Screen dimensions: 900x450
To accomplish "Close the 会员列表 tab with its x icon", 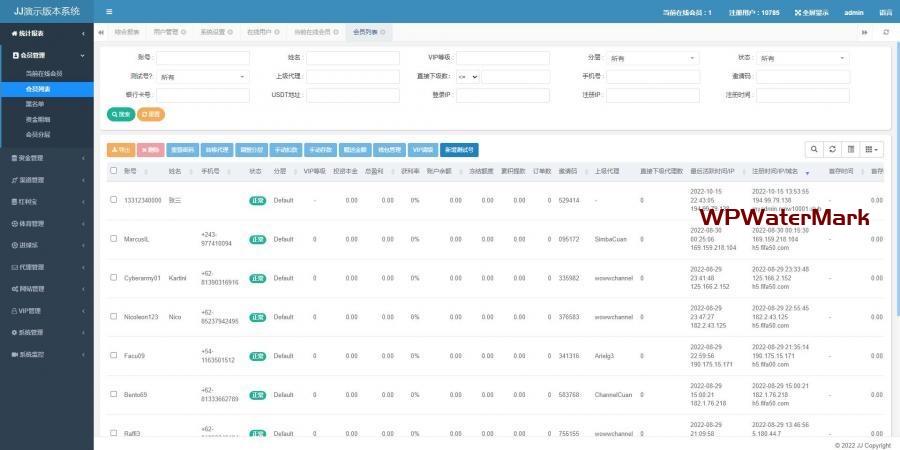I will coord(382,32).
